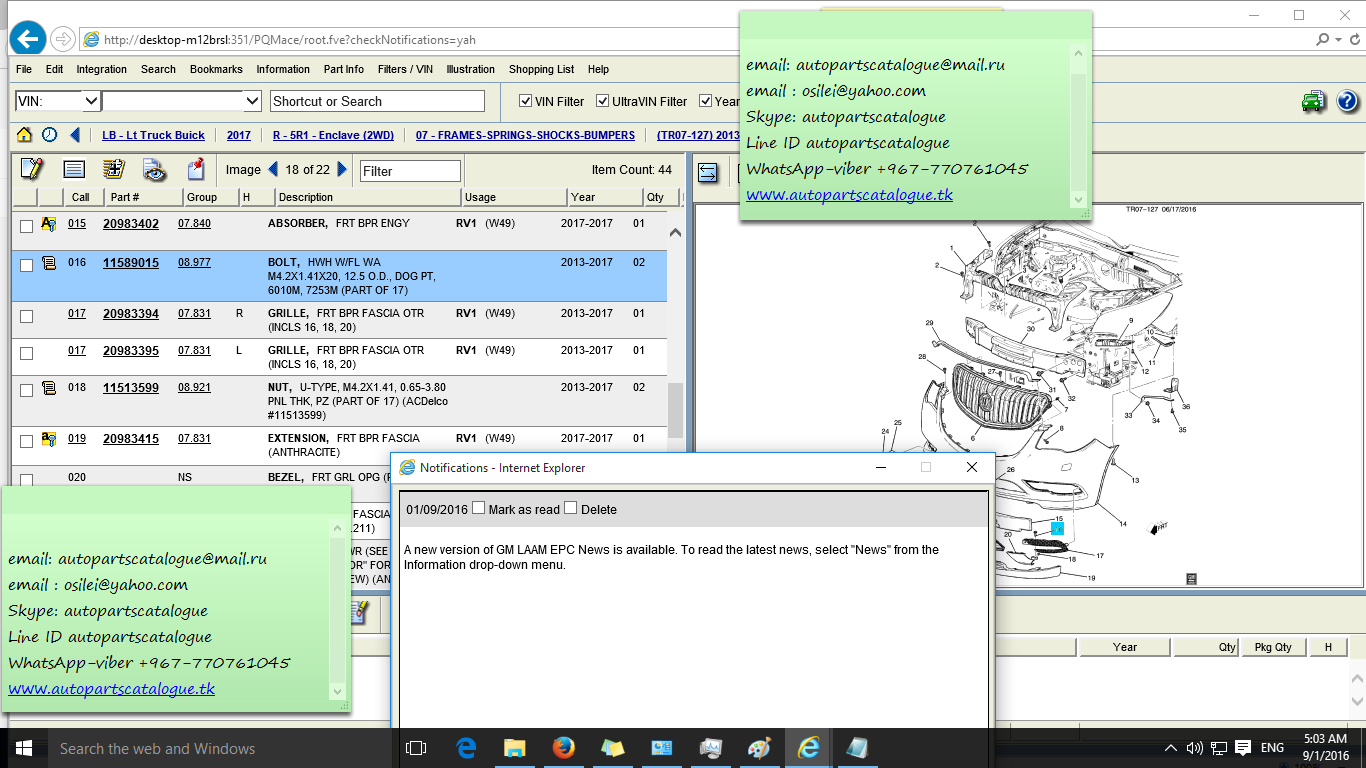
Task: Click the illustration swap arrows icon
Action: pyautogui.click(x=708, y=172)
